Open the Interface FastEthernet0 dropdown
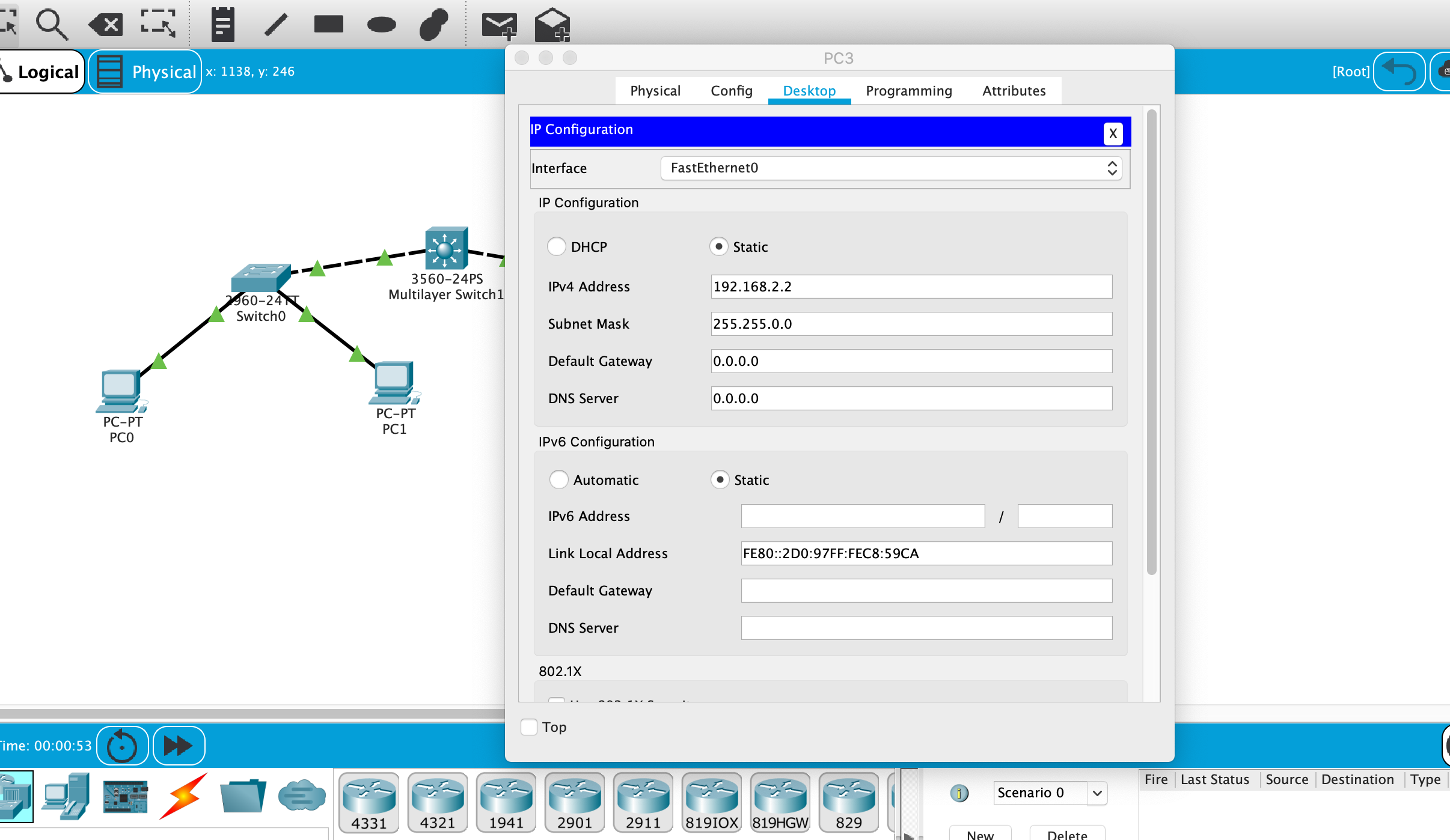The width and height of the screenshot is (1450, 840). click(x=892, y=168)
